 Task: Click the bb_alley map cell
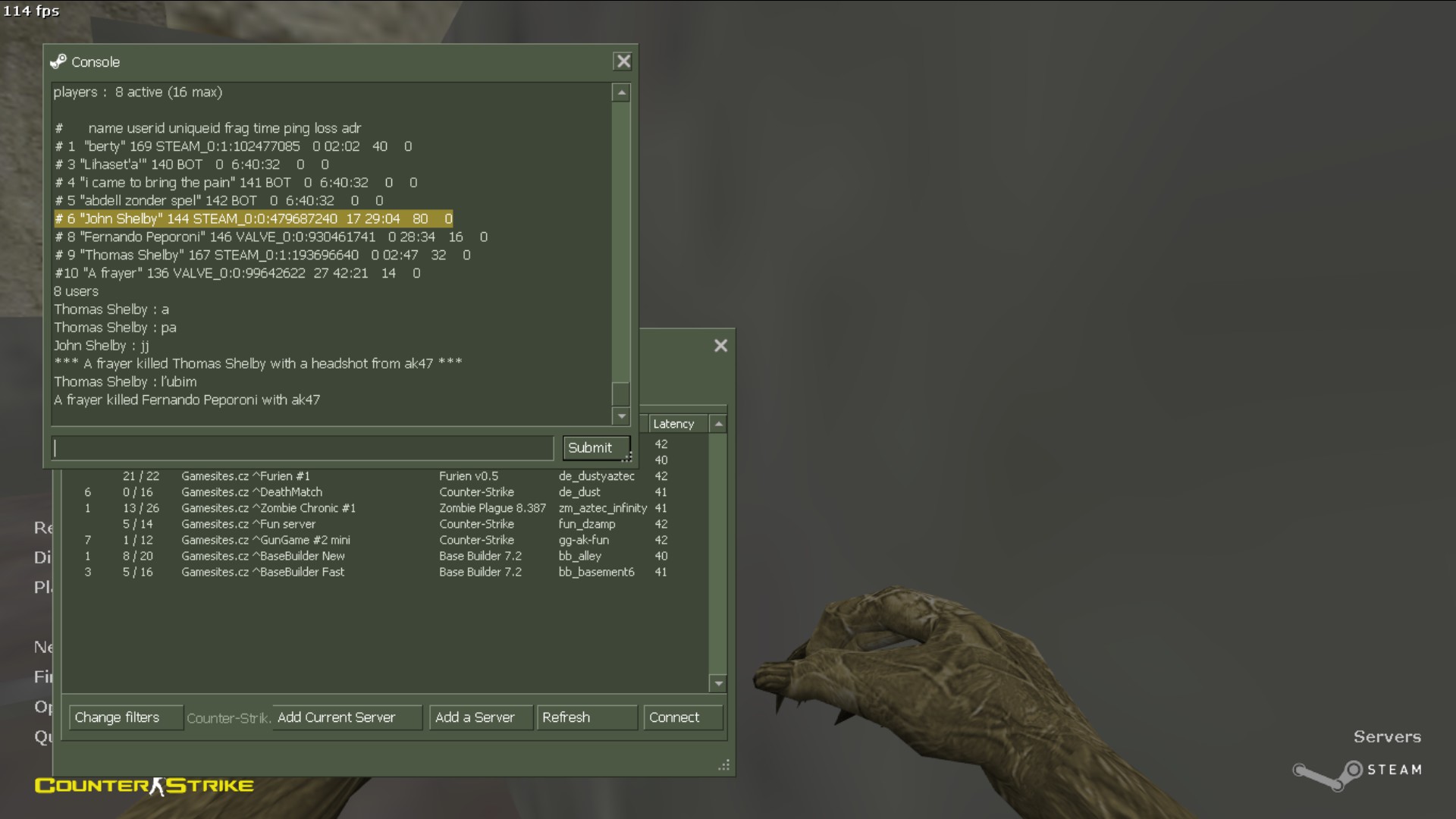click(x=580, y=556)
